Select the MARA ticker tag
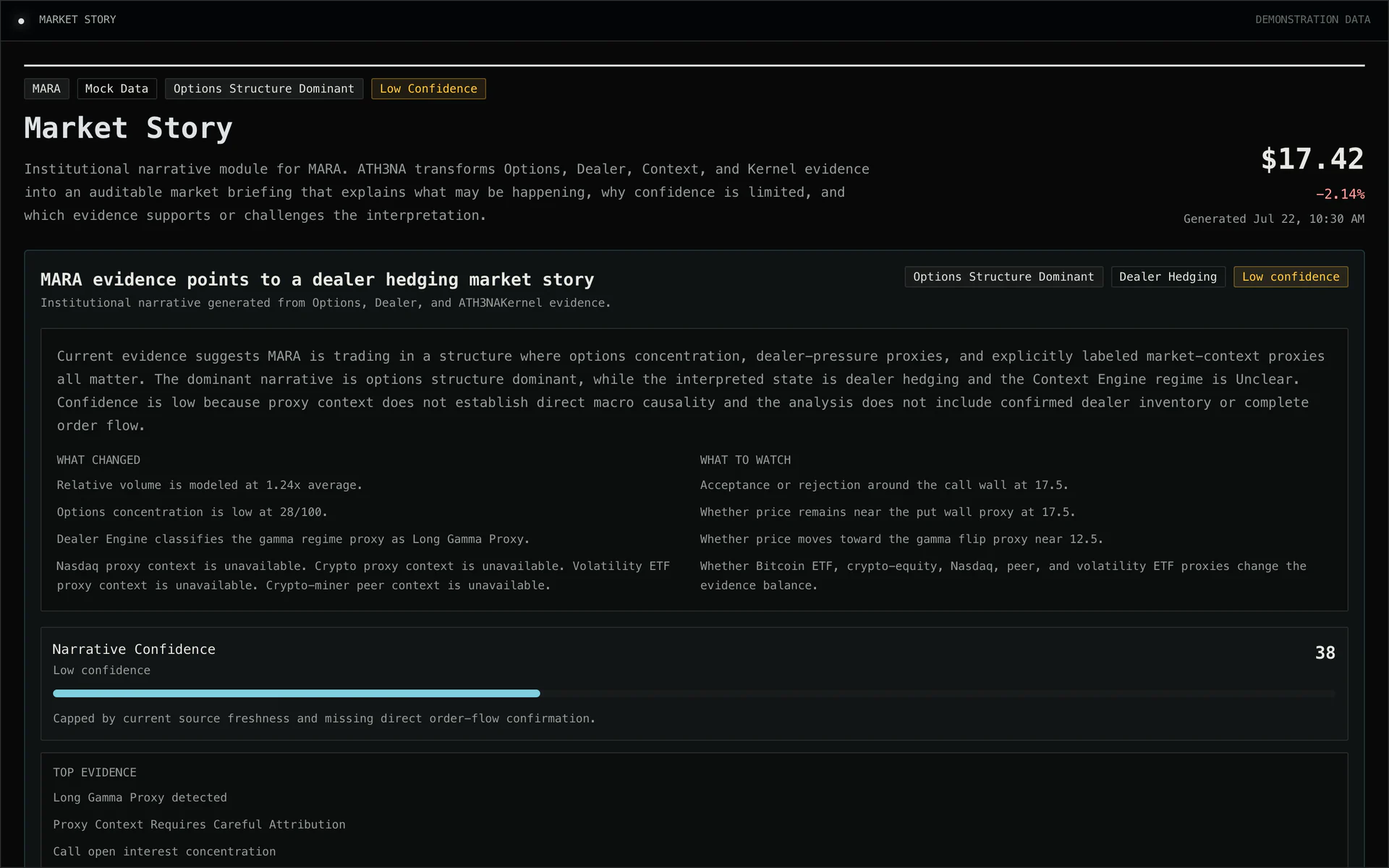Screen dimensions: 1389x868 click(46, 88)
